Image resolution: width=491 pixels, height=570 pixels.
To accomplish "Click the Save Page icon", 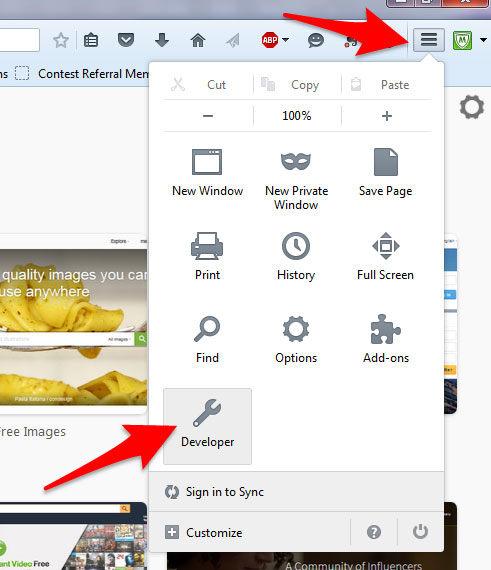I will click(386, 162).
